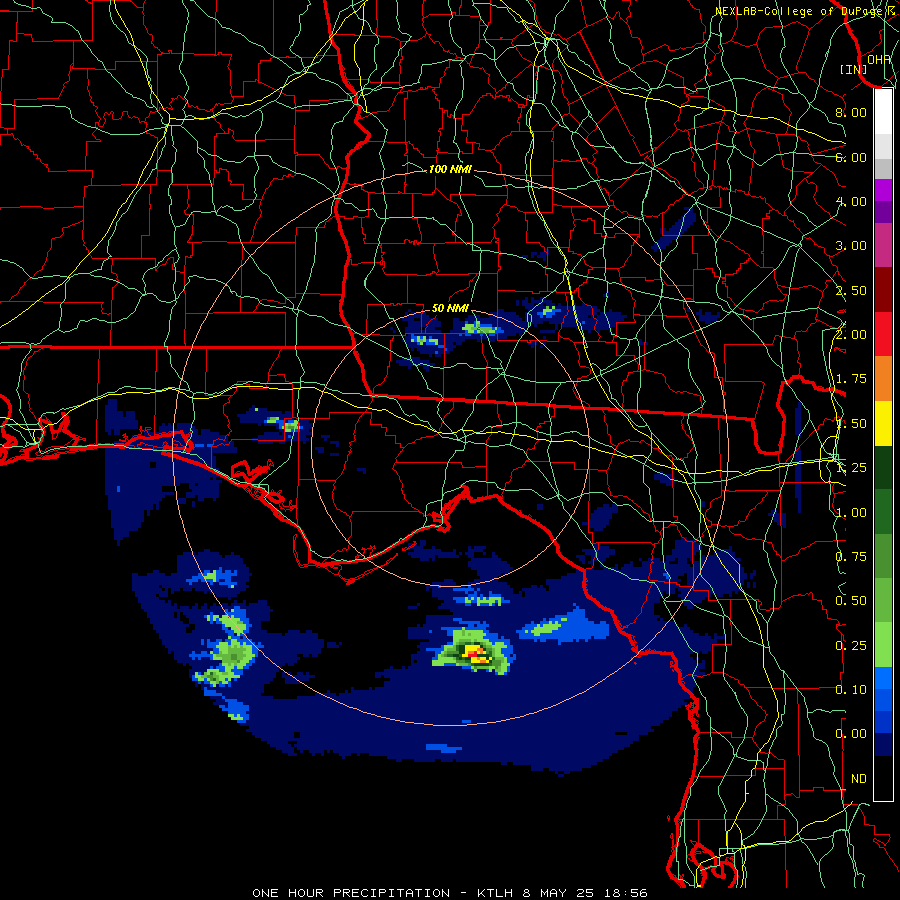The height and width of the screenshot is (900, 900).
Task: Pick the dark red swatch in the legend
Action: click(x=883, y=290)
